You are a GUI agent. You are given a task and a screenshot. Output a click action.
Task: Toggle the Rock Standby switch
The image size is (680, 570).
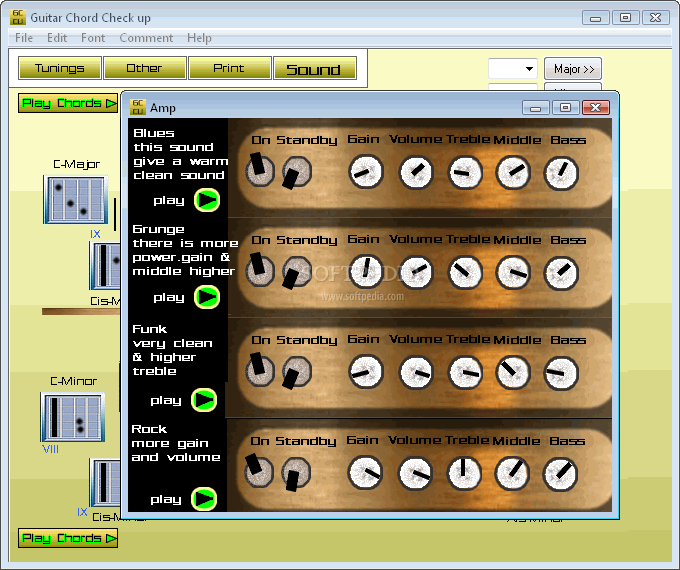coord(296,474)
